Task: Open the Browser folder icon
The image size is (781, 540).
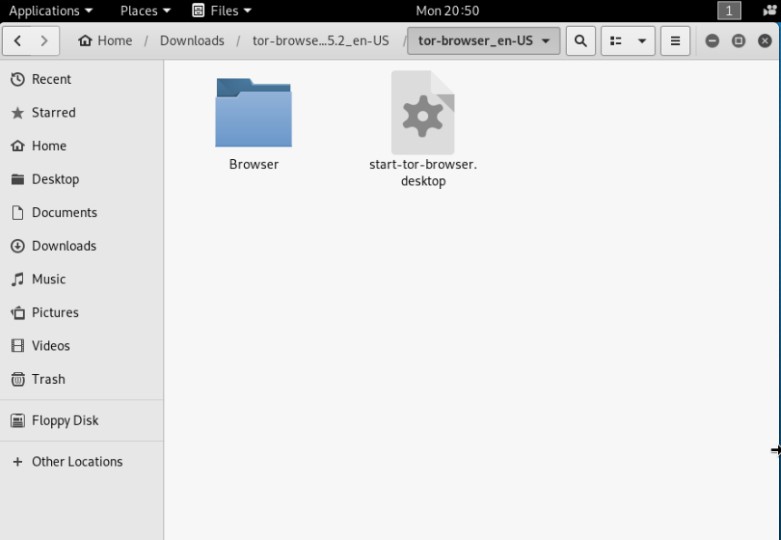Action: coord(254,113)
